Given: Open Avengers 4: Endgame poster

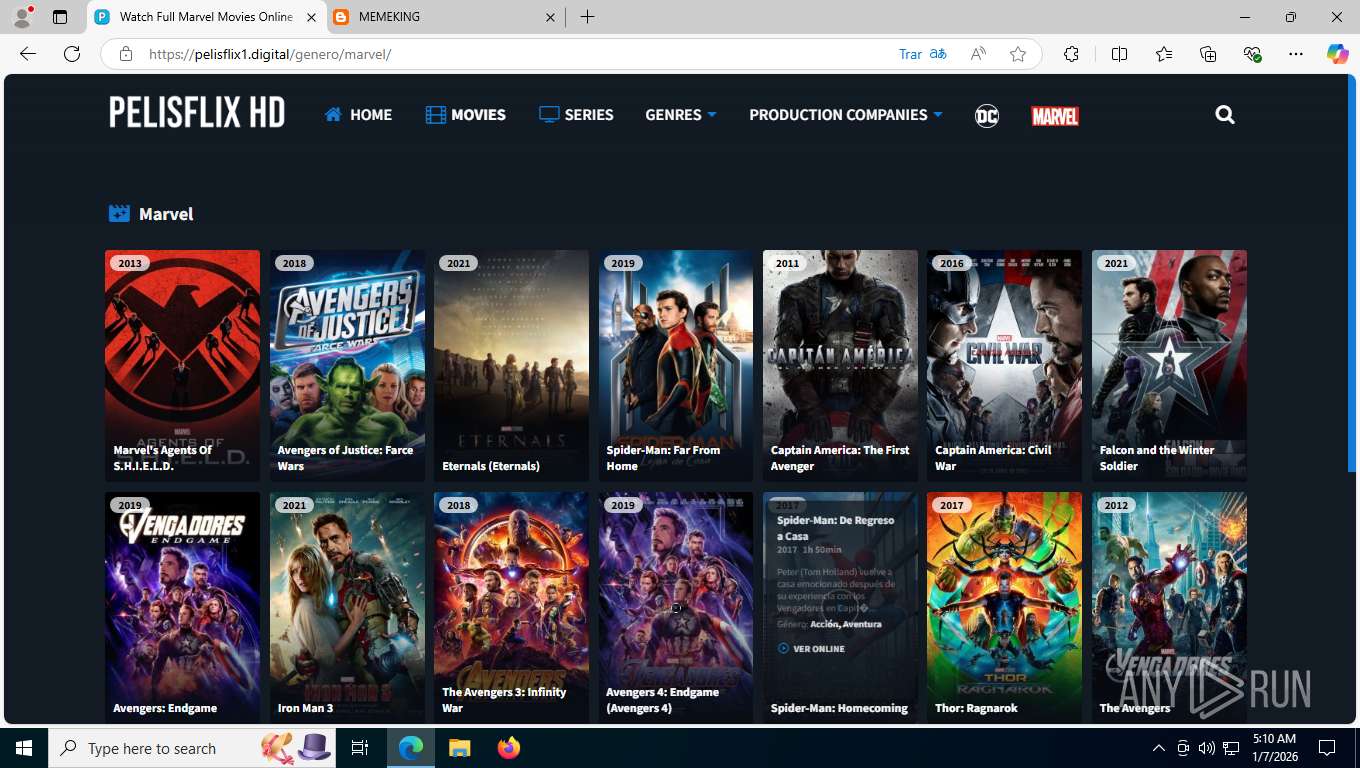Looking at the screenshot, I should point(676,607).
